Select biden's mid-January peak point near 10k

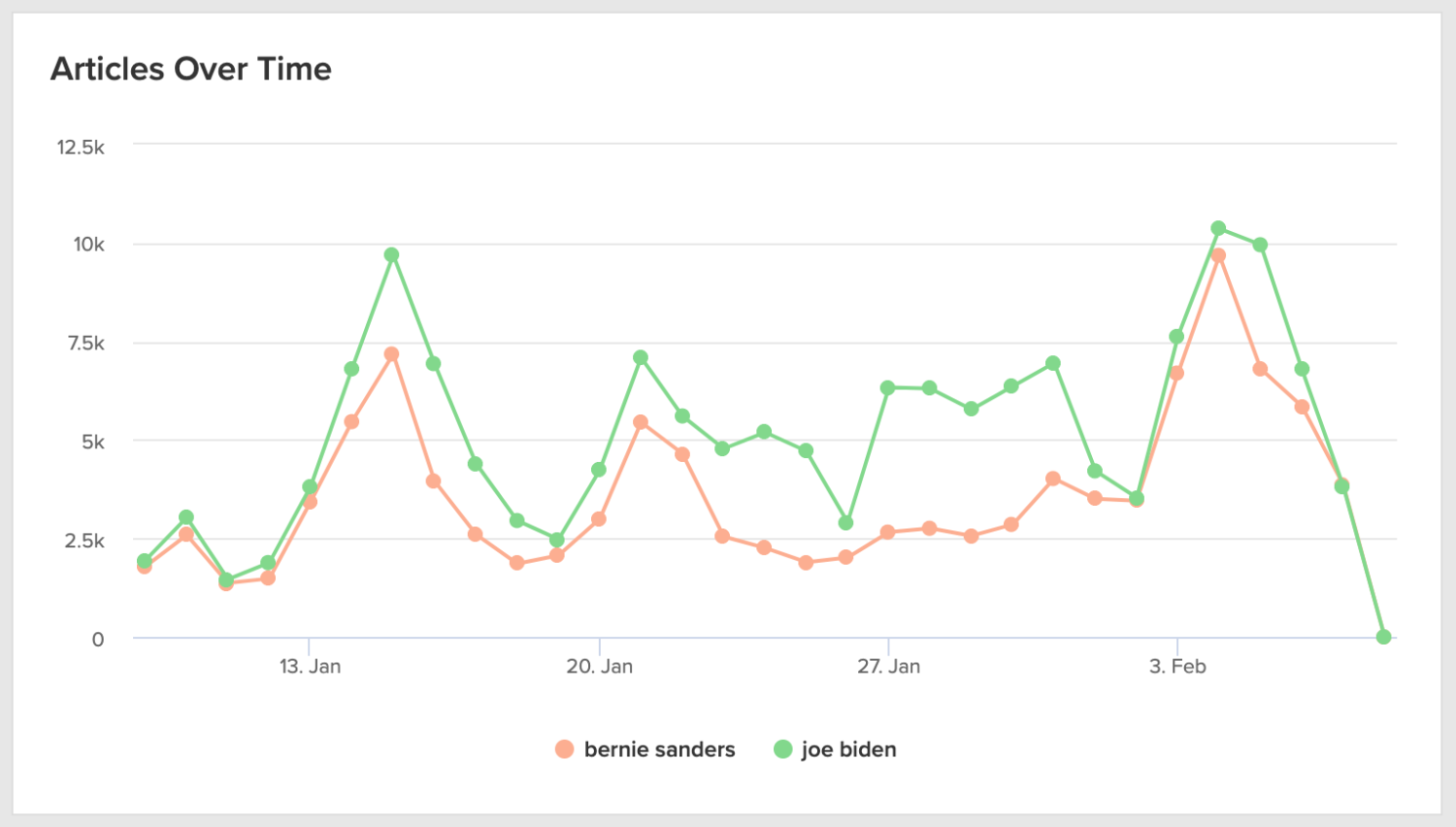(391, 254)
